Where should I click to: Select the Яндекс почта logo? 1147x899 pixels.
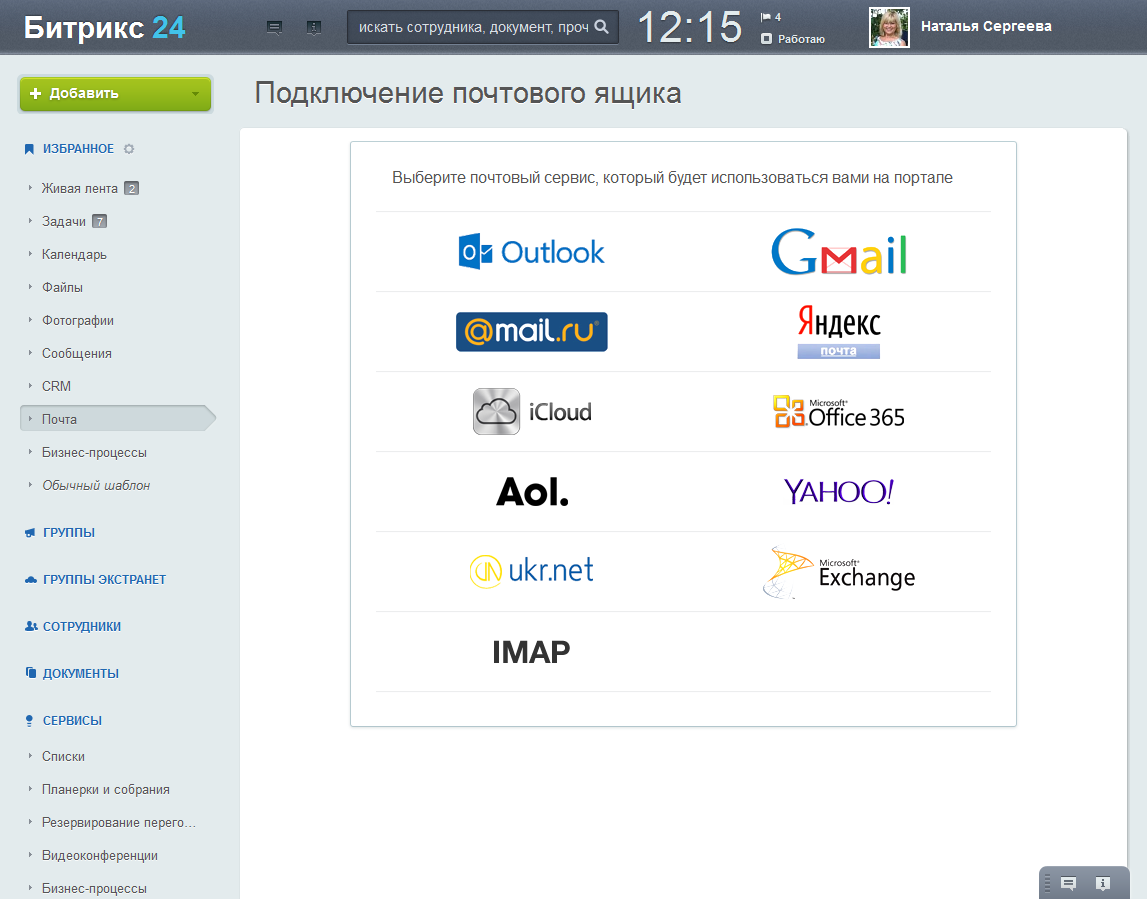[x=839, y=331]
